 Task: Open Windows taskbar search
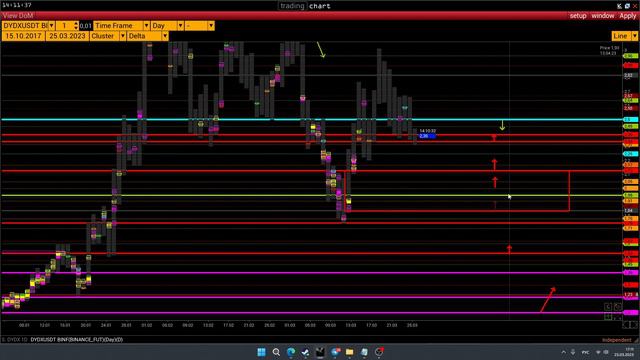pos(276,351)
